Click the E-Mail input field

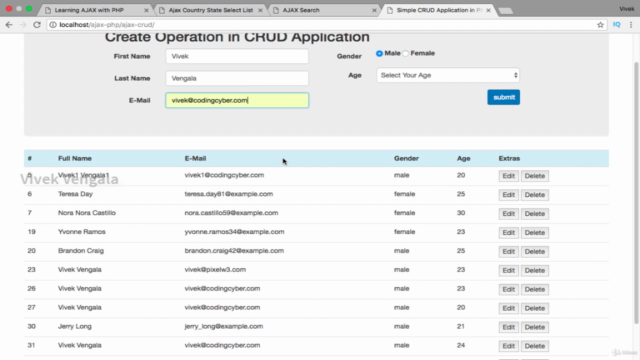pos(237,100)
